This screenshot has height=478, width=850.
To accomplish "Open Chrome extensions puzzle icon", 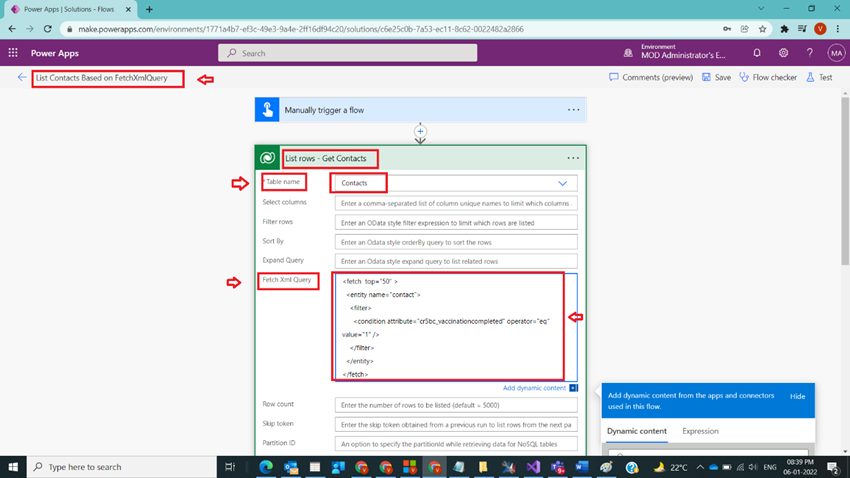I will (x=784, y=29).
